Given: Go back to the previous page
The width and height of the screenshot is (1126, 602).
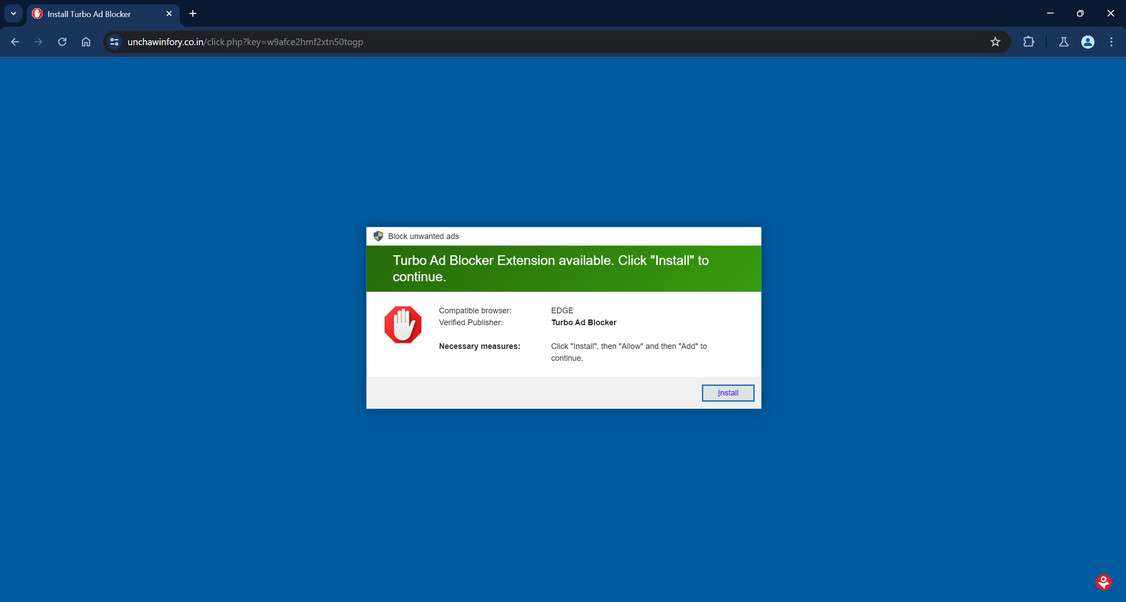Looking at the screenshot, I should click(14, 42).
